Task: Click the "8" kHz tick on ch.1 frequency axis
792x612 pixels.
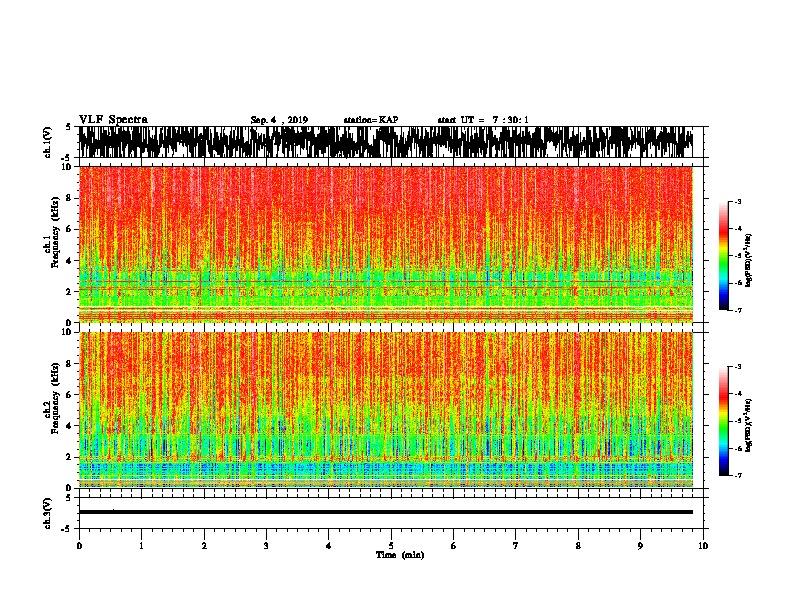Action: click(69, 198)
